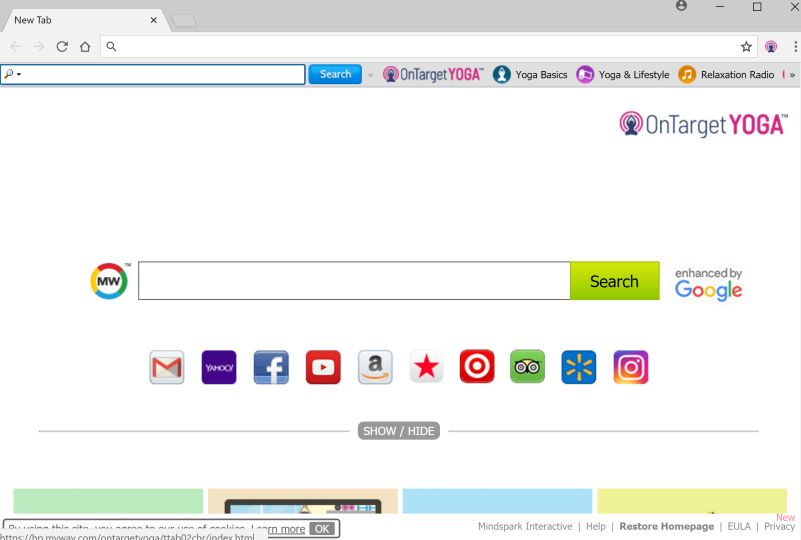Go to the browser home page icon

tap(85, 46)
